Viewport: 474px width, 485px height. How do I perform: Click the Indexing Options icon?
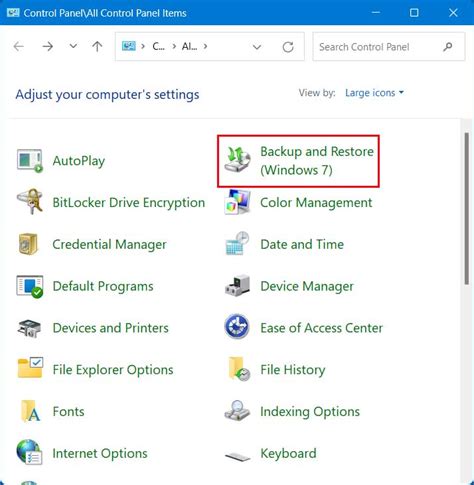tap(237, 411)
